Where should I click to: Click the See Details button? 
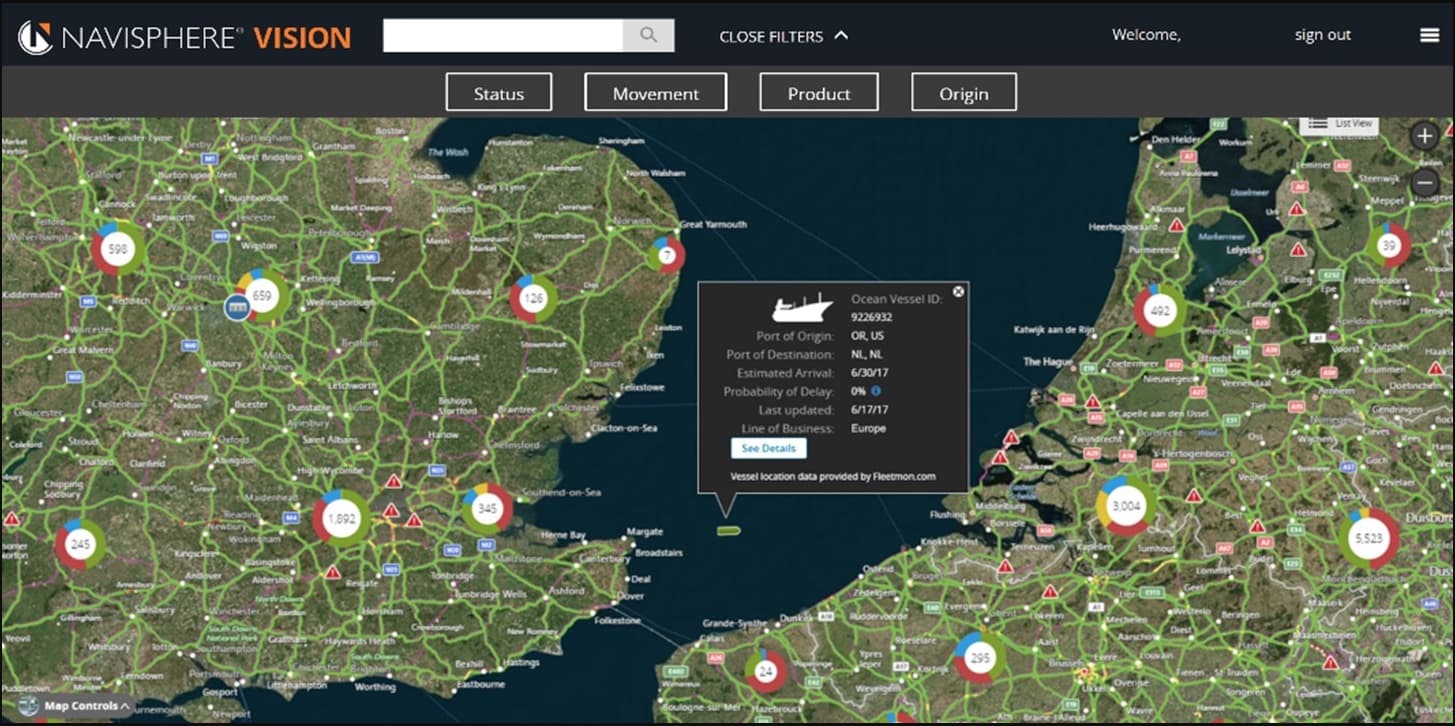tap(768, 449)
